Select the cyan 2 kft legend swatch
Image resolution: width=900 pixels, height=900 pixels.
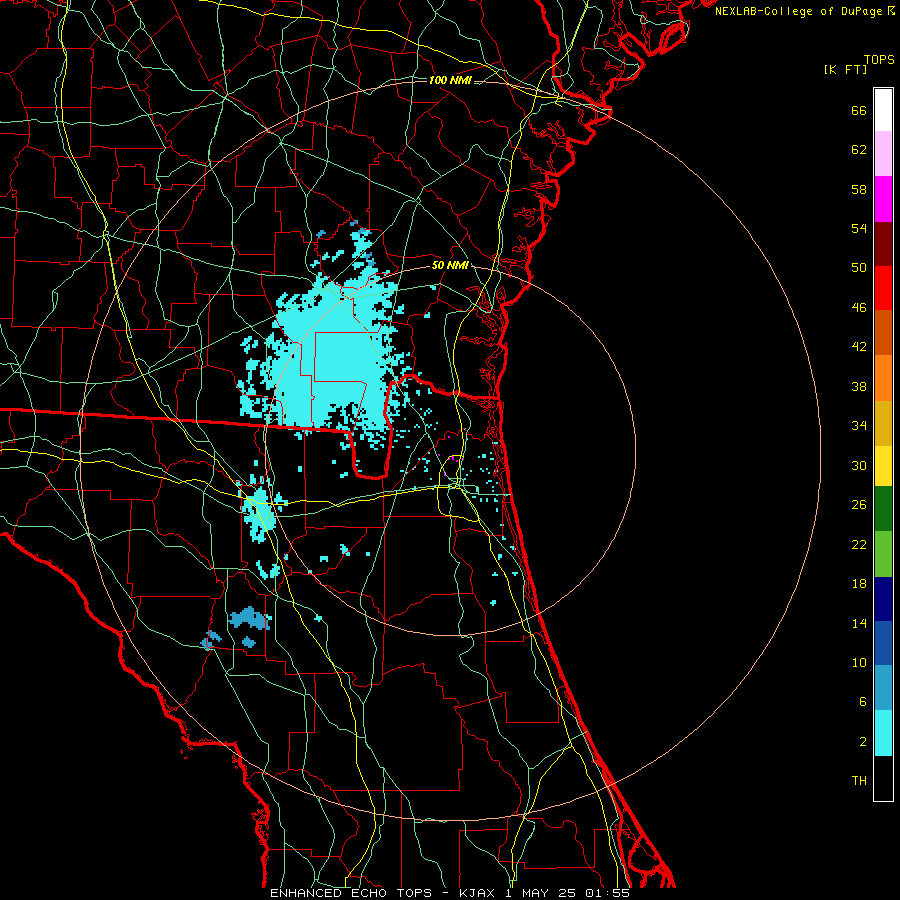click(883, 733)
